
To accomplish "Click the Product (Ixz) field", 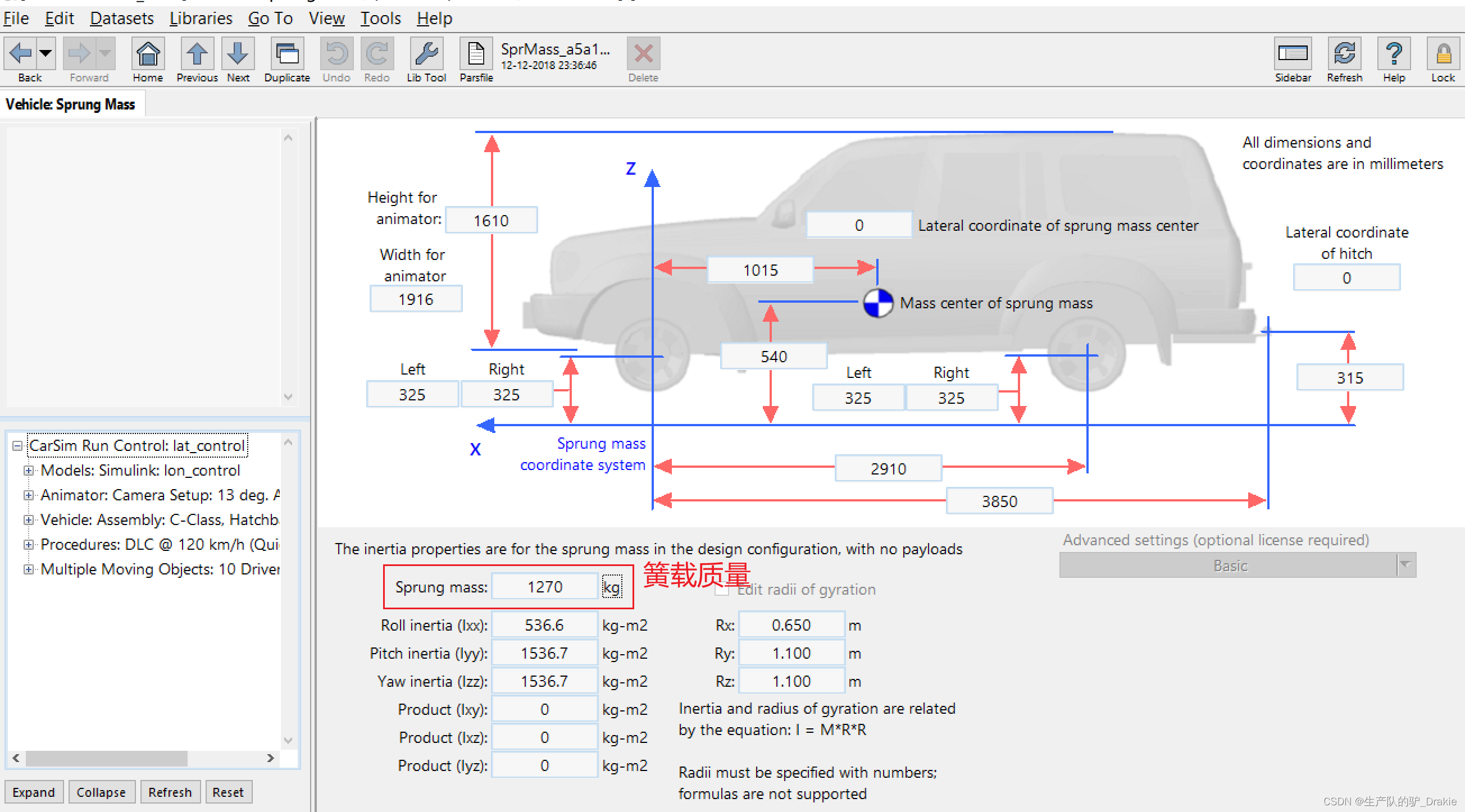I will click(x=545, y=737).
